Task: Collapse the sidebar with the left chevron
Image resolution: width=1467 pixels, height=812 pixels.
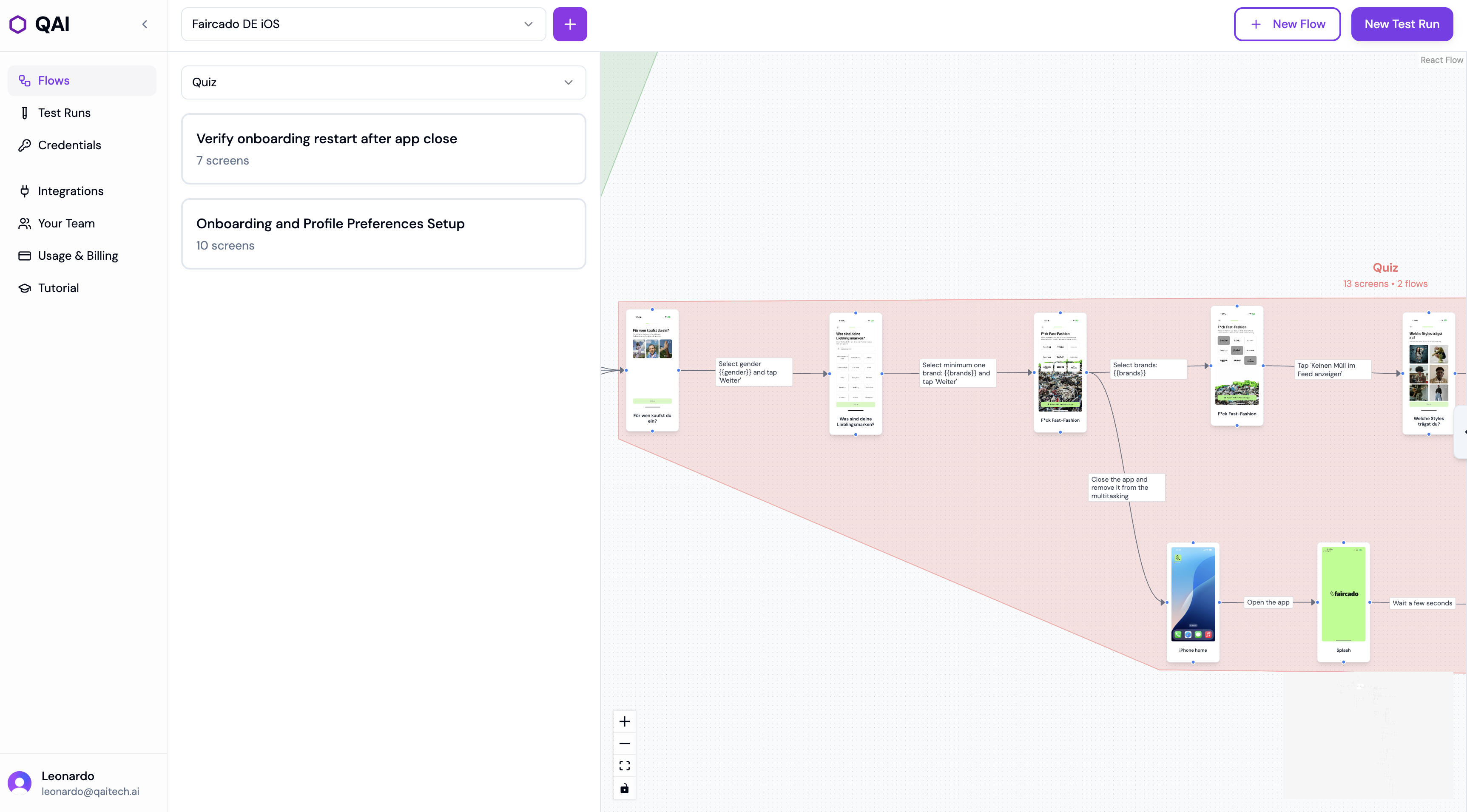Action: pos(145,24)
